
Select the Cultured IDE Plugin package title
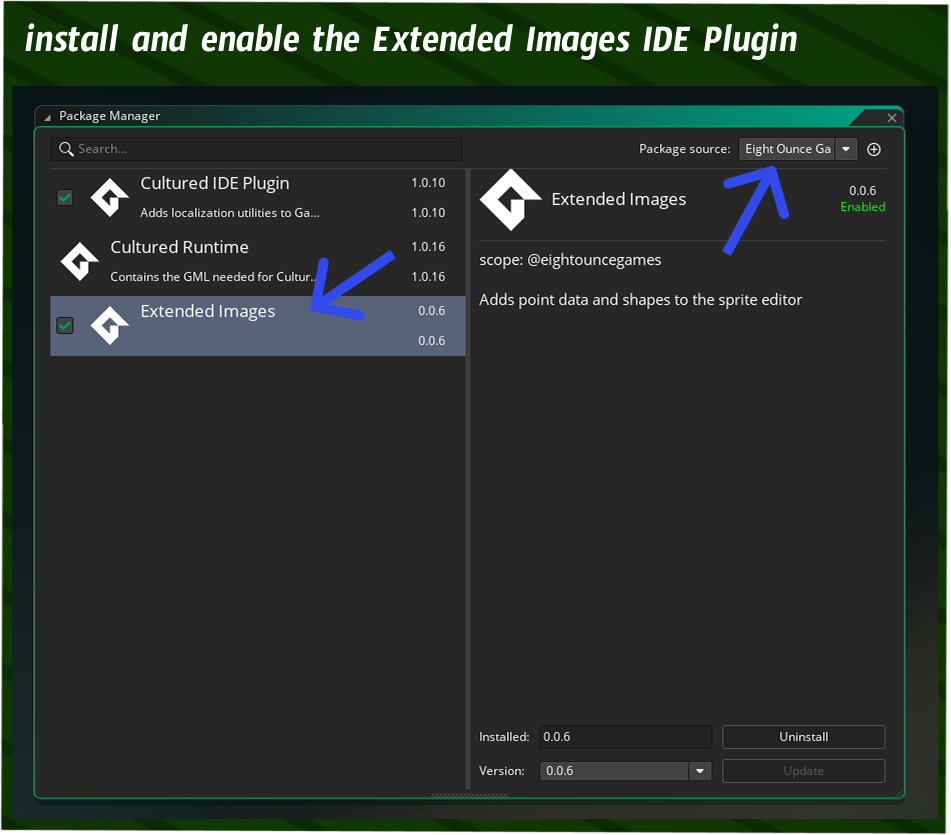coord(215,183)
